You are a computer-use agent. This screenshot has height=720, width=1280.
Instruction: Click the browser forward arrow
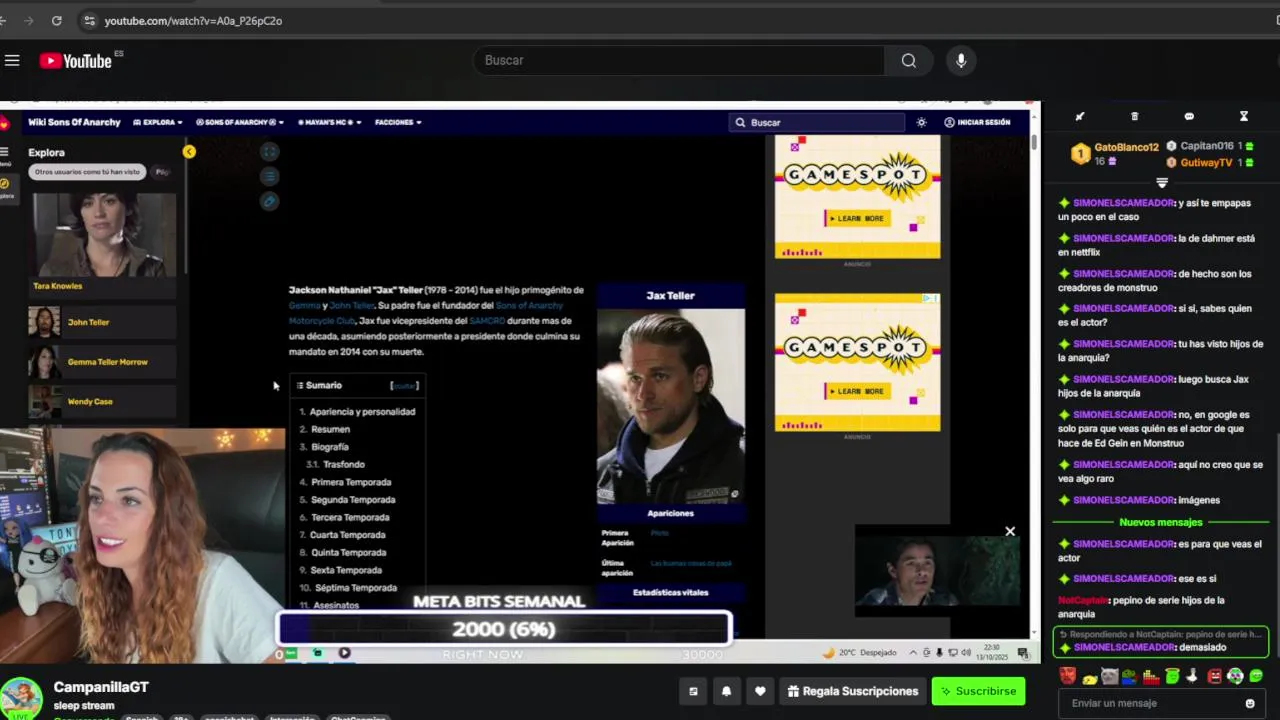pyautogui.click(x=27, y=20)
